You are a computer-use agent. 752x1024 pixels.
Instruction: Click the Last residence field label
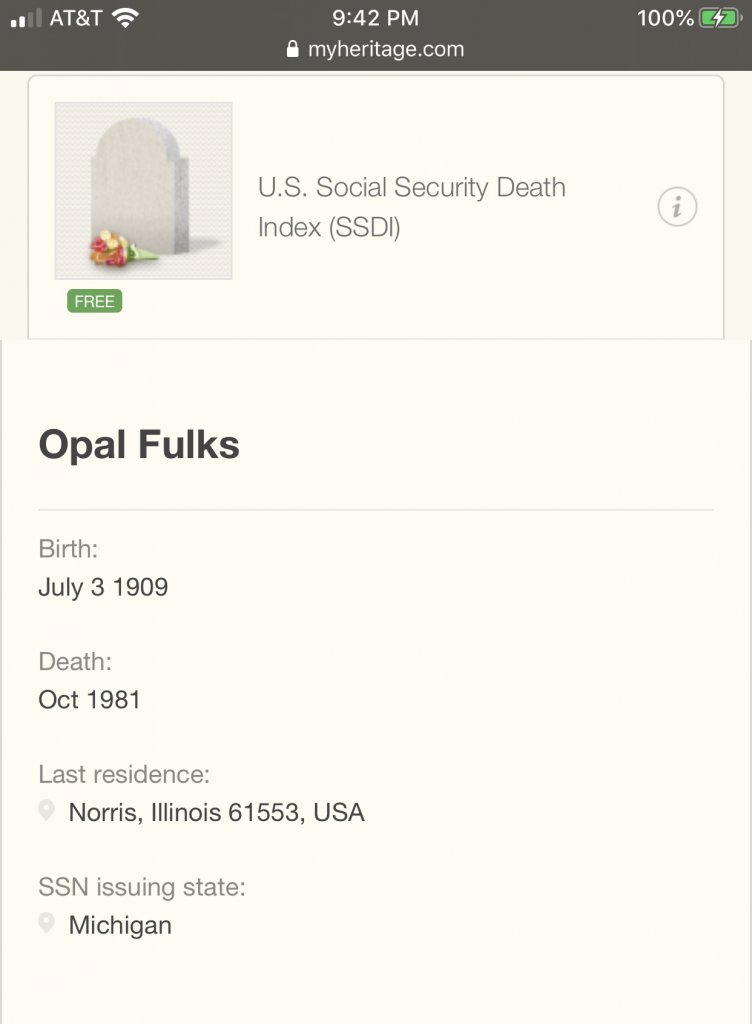pos(124,774)
